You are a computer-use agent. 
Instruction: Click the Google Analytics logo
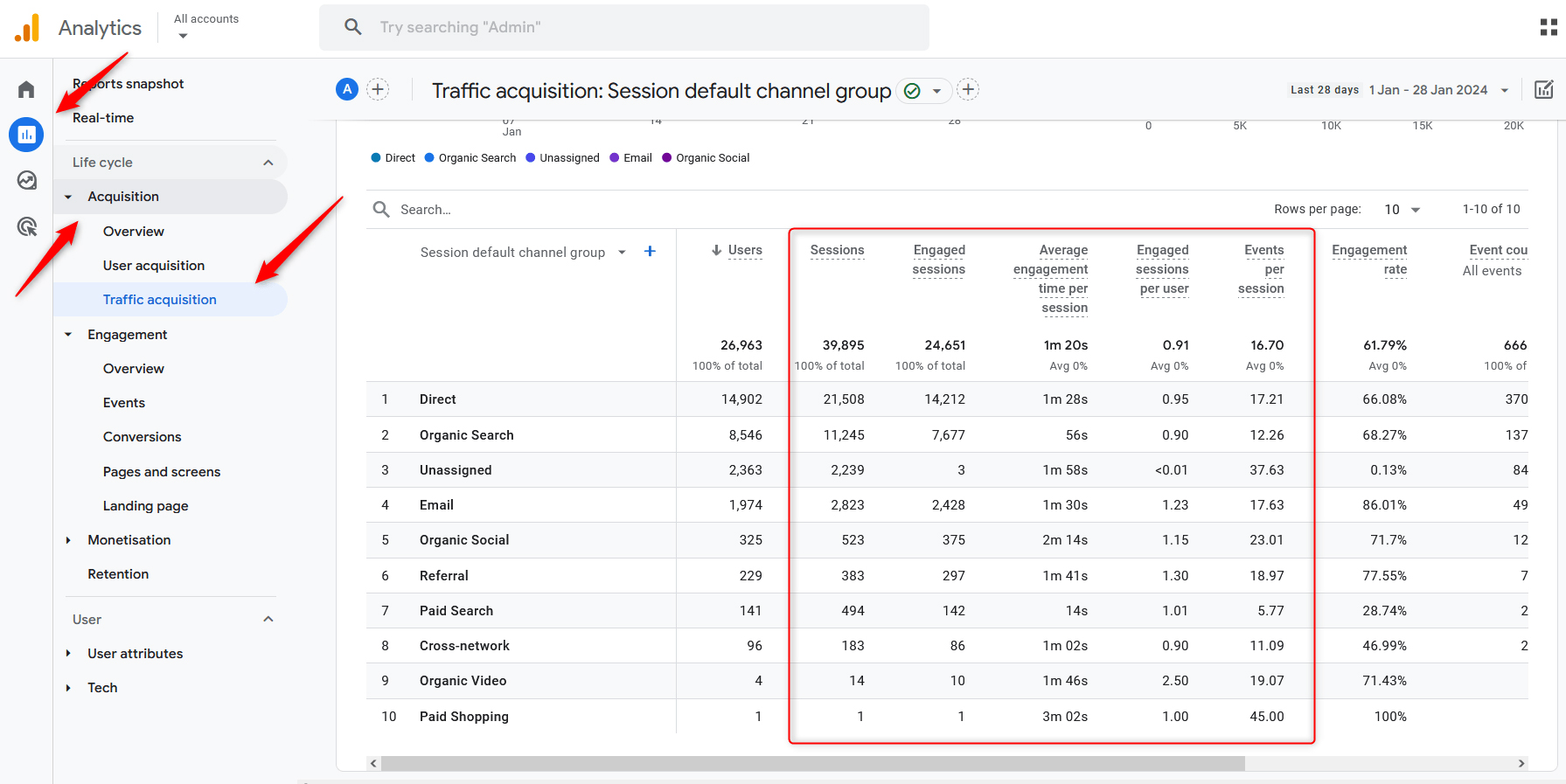coord(27,28)
